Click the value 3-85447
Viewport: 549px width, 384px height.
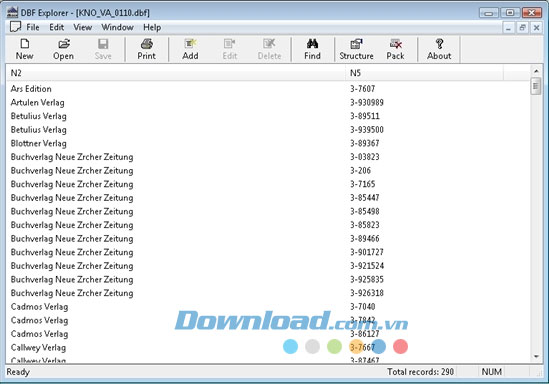[364, 198]
